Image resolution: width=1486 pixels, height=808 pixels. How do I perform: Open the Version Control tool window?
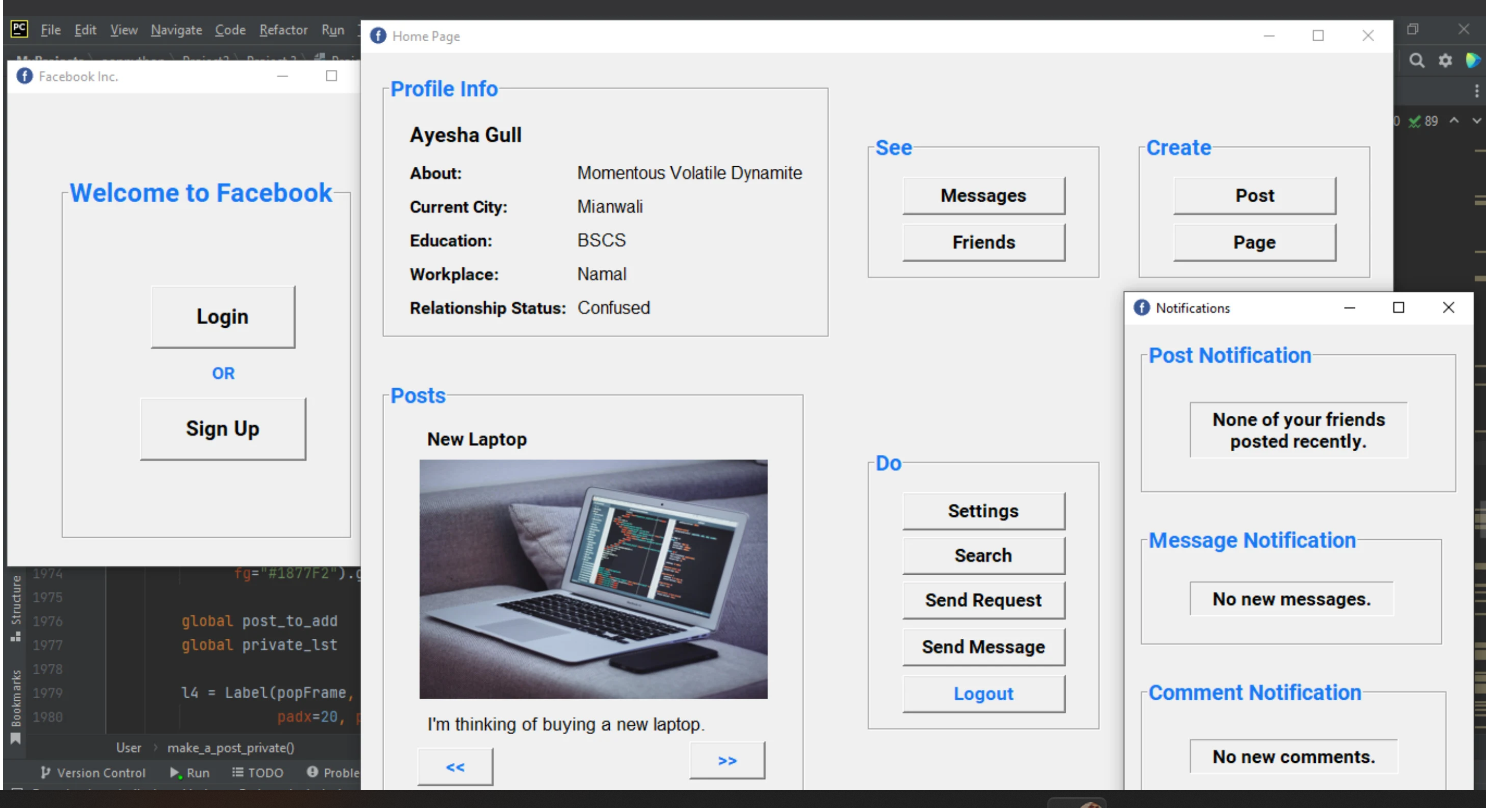tap(93, 773)
